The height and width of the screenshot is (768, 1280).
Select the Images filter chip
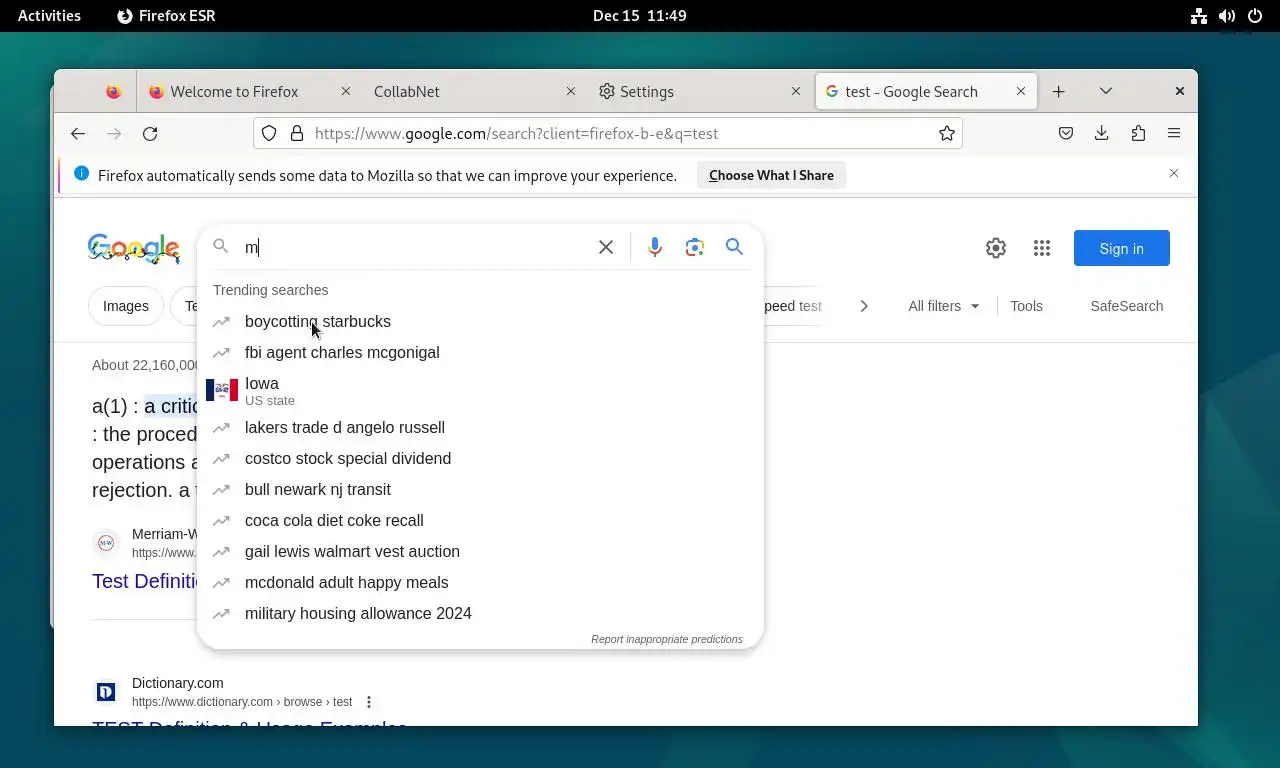click(x=126, y=306)
